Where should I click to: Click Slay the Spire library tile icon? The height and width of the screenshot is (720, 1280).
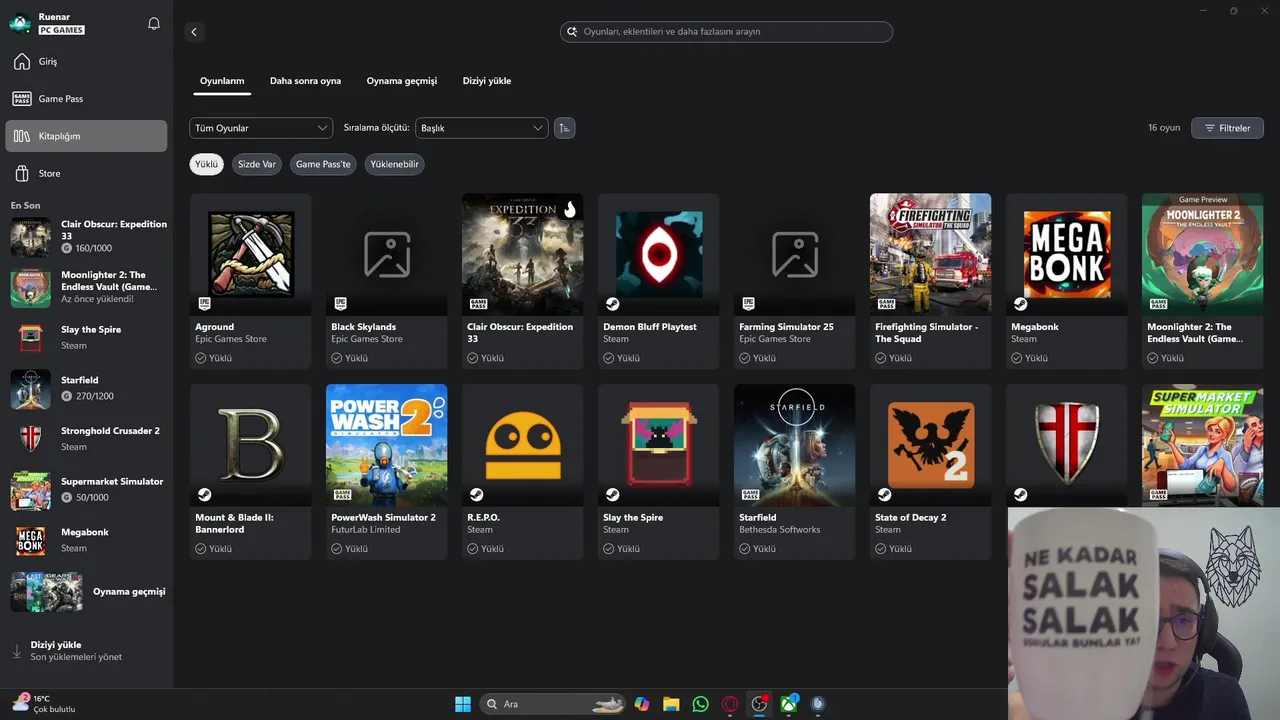[658, 445]
